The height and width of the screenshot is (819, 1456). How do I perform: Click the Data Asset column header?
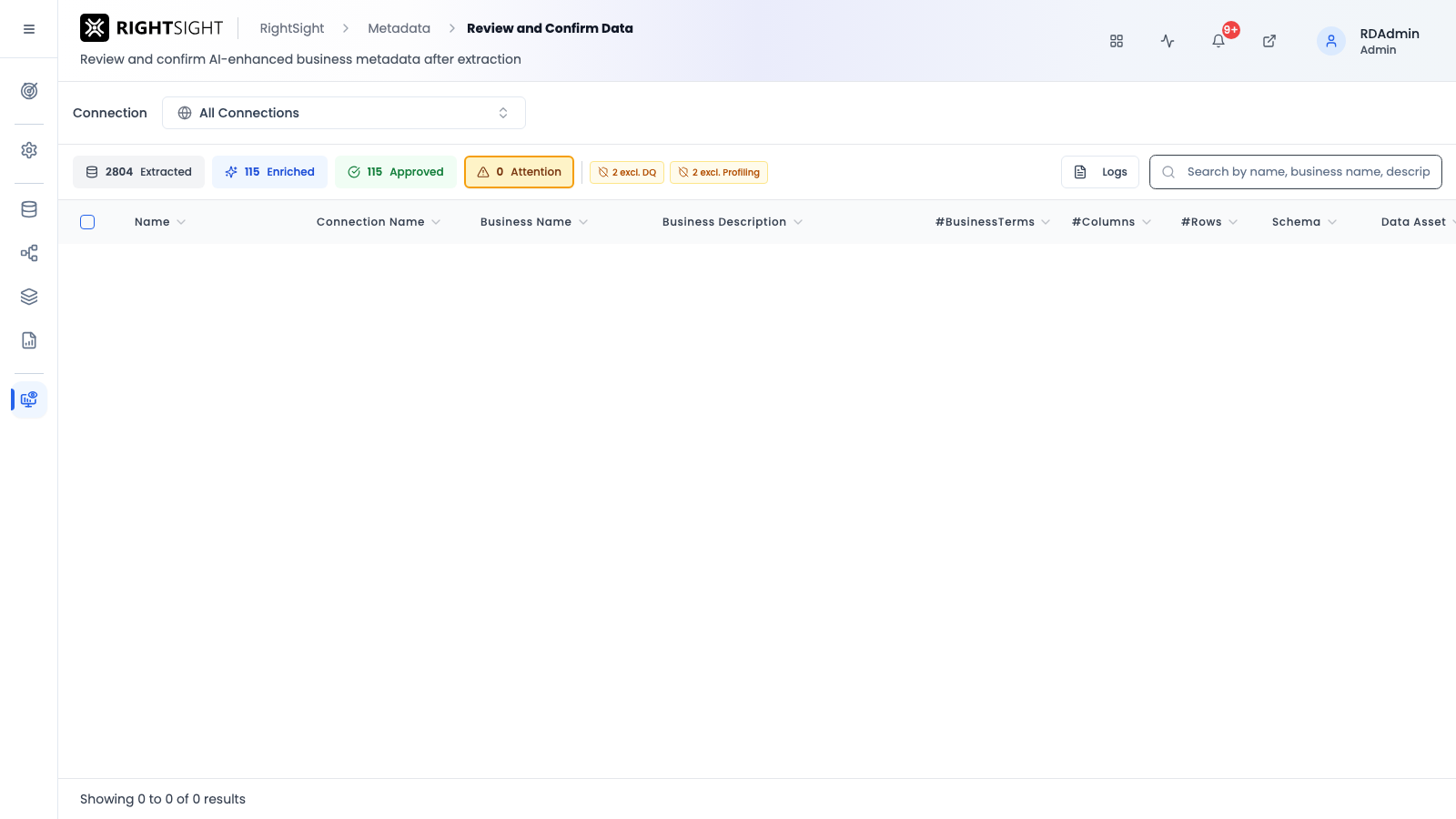pyautogui.click(x=1413, y=222)
